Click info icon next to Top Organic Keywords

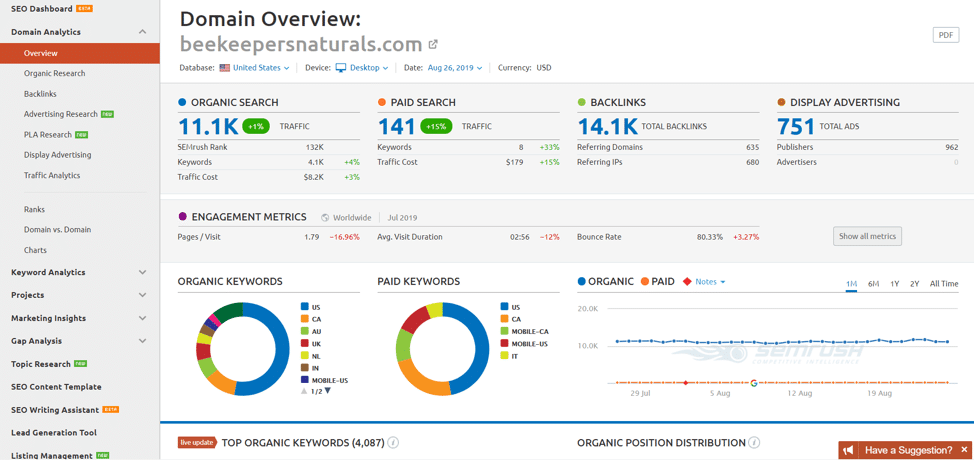[x=393, y=443]
